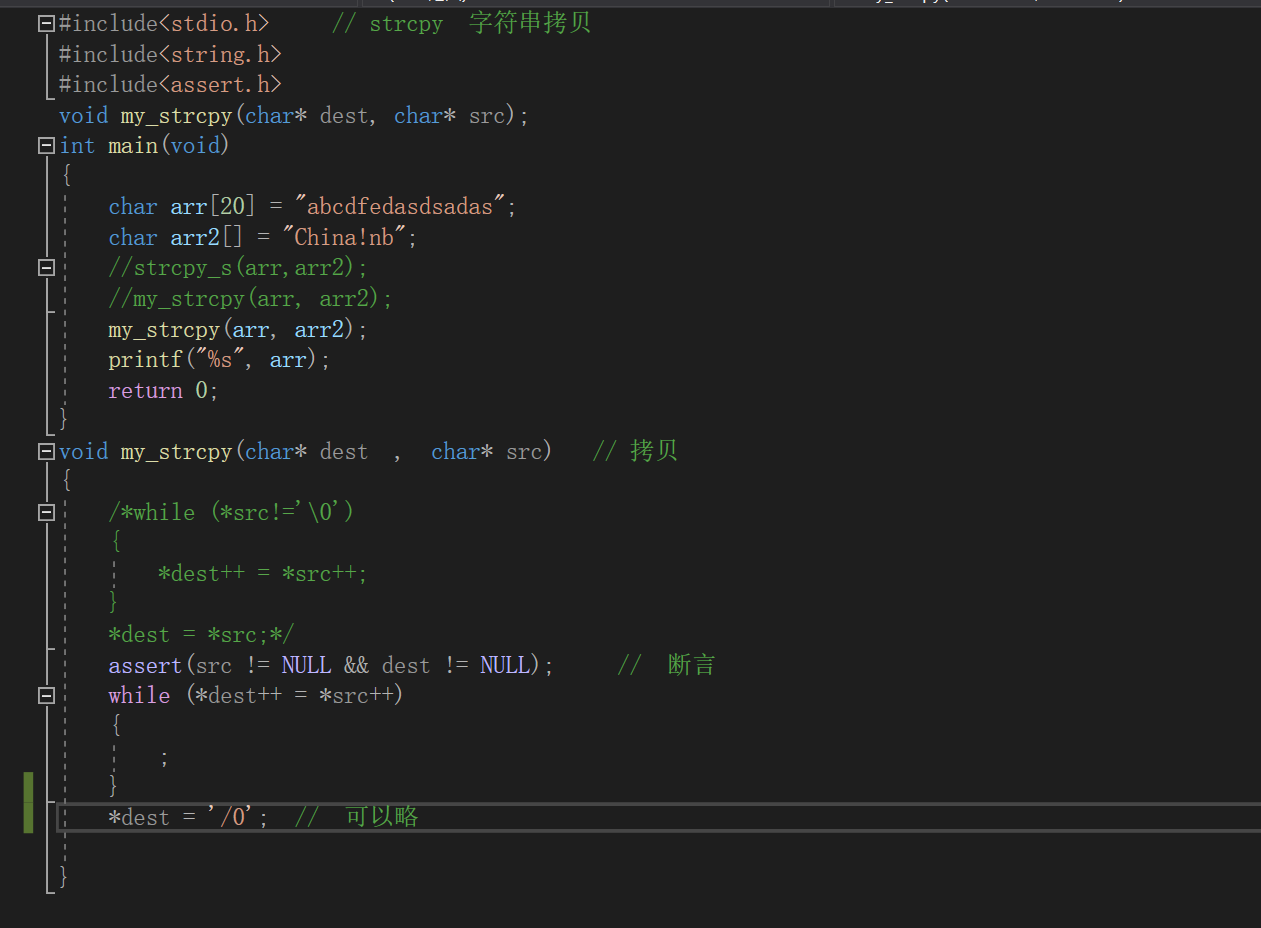The image size is (1261, 928).
Task: Click the char arr2[] declaration
Action: pyautogui.click(x=263, y=237)
